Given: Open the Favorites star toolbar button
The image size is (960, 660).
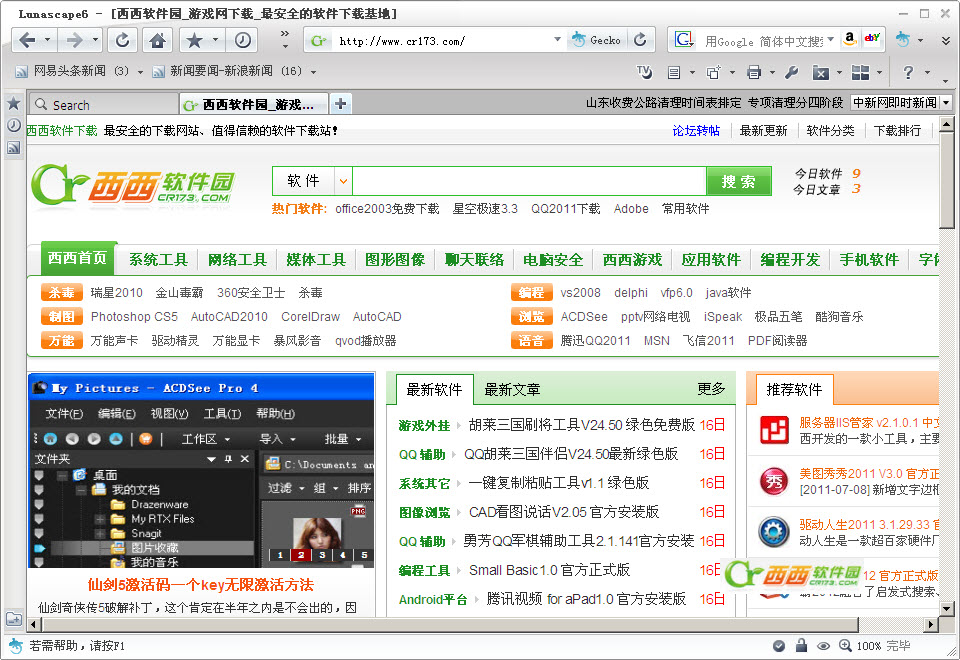Looking at the screenshot, I should (194, 40).
